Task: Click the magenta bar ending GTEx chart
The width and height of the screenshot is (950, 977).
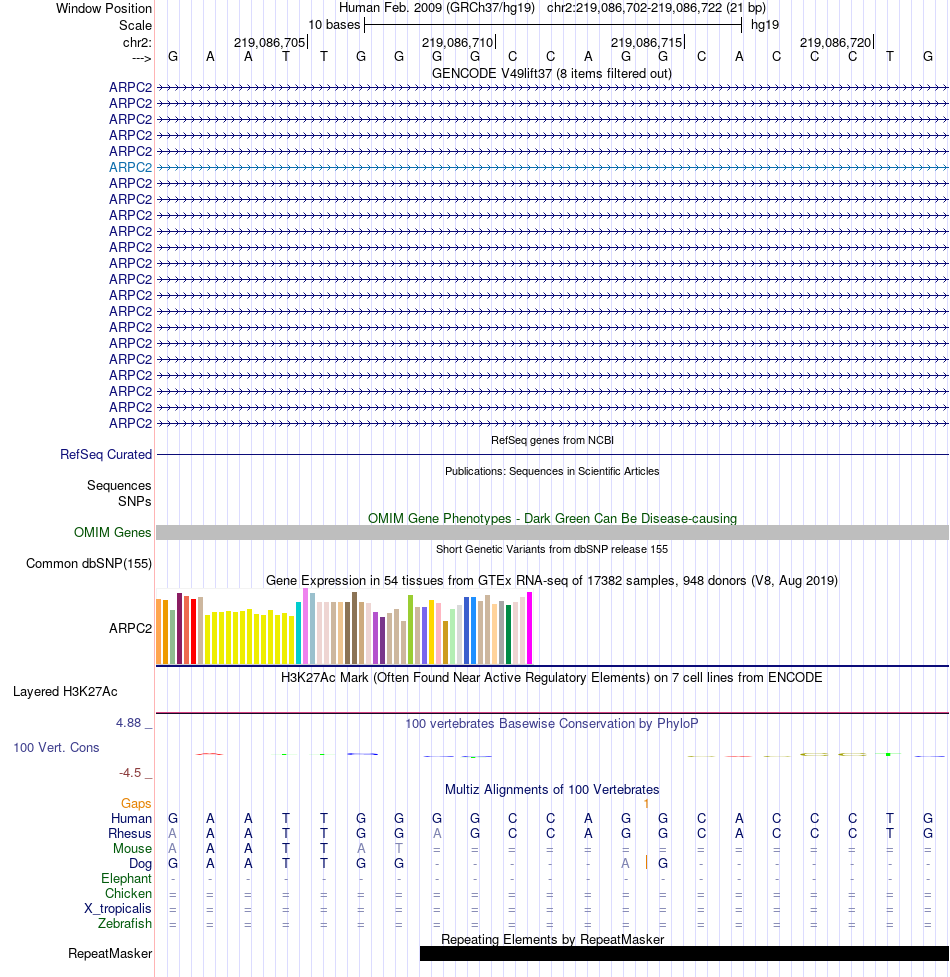Action: pyautogui.click(x=530, y=628)
